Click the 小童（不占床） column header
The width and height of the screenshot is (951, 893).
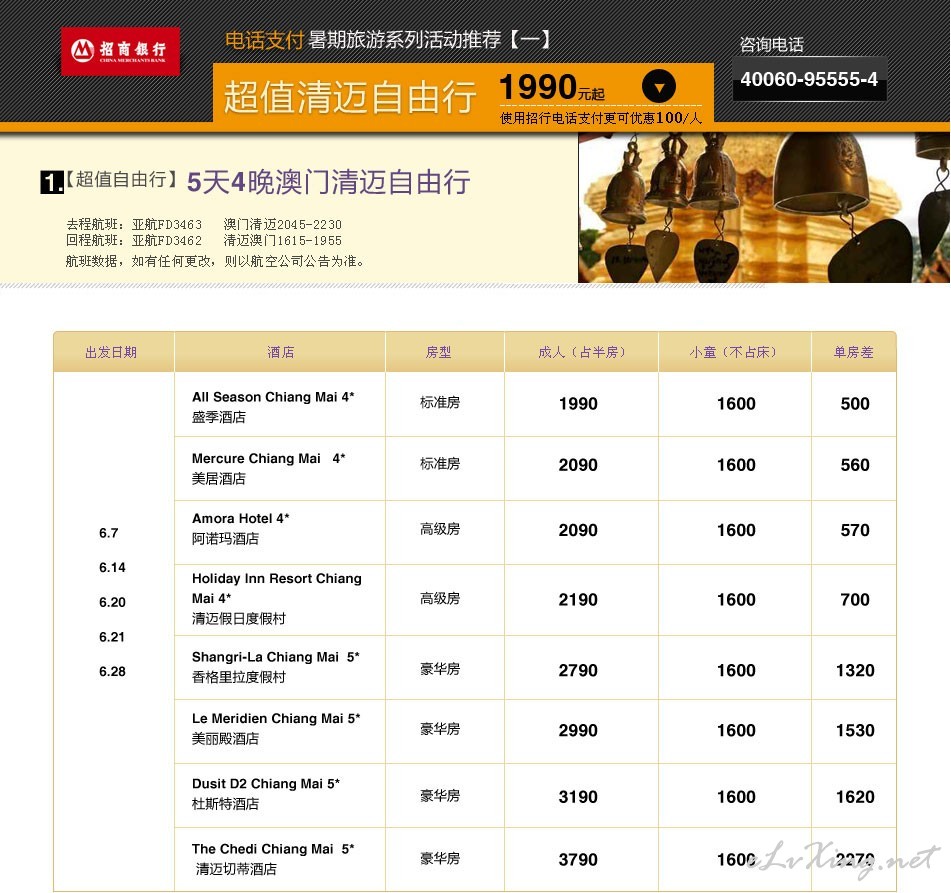[x=733, y=352]
